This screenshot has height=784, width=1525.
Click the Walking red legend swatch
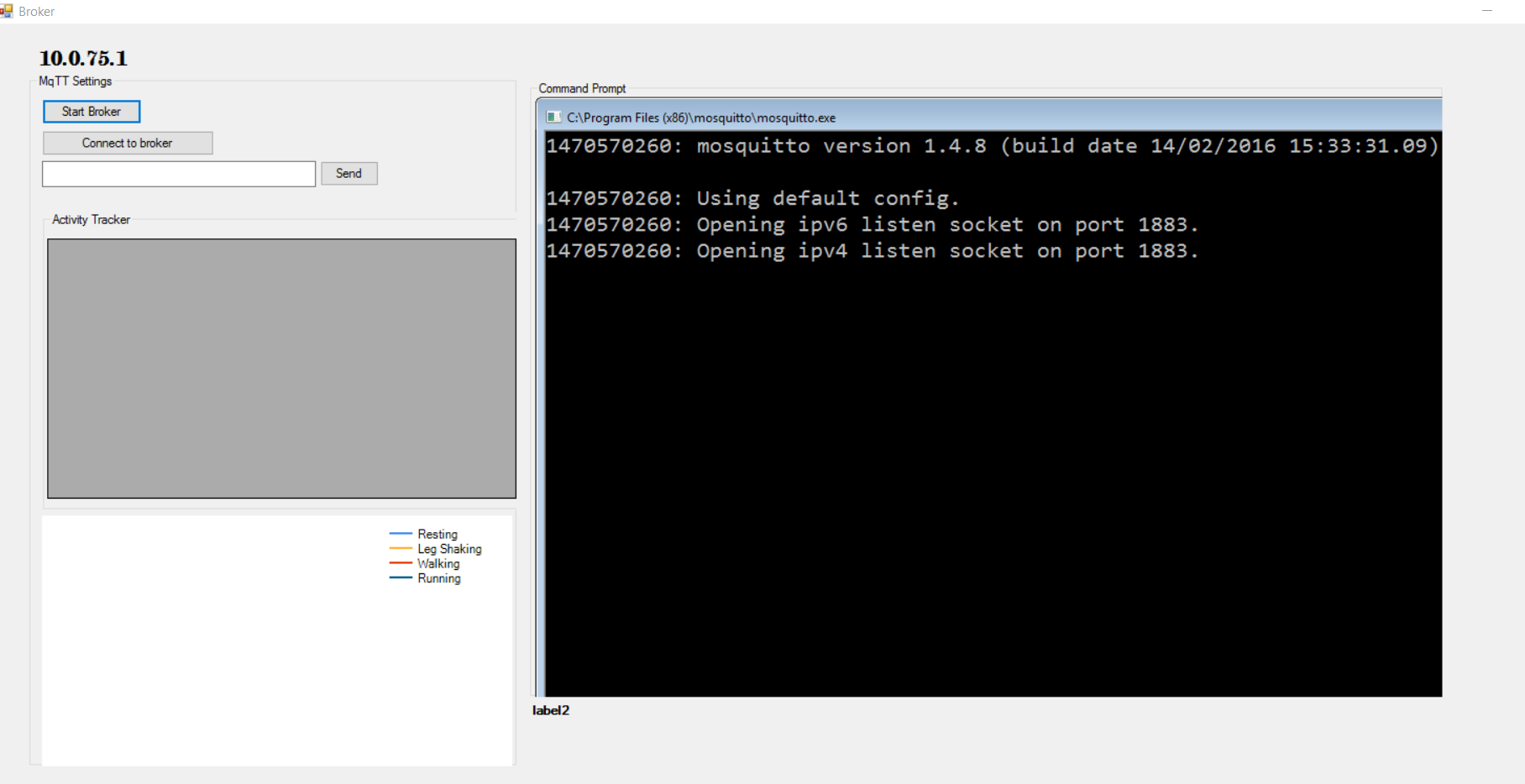[401, 563]
